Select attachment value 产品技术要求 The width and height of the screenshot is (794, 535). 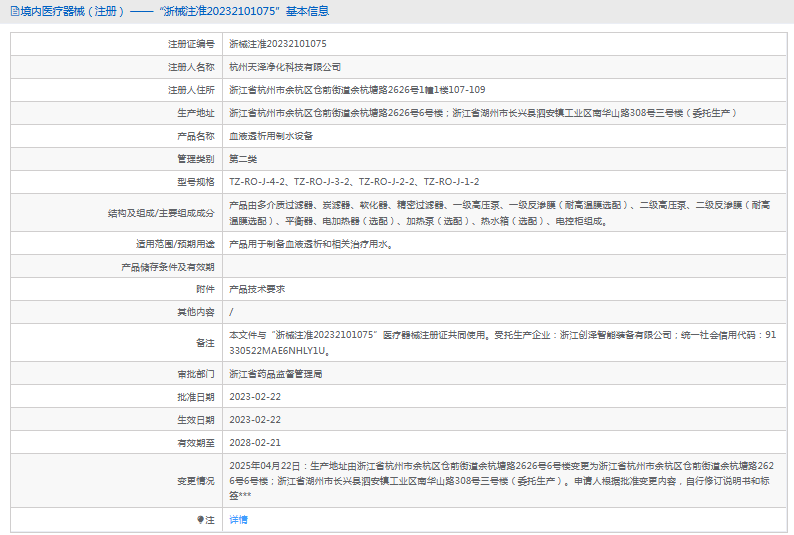257,289
